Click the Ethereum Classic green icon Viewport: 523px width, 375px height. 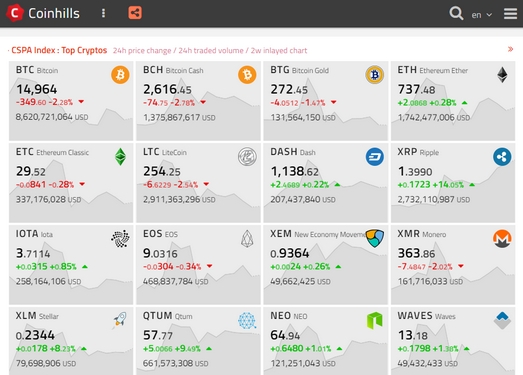click(120, 156)
